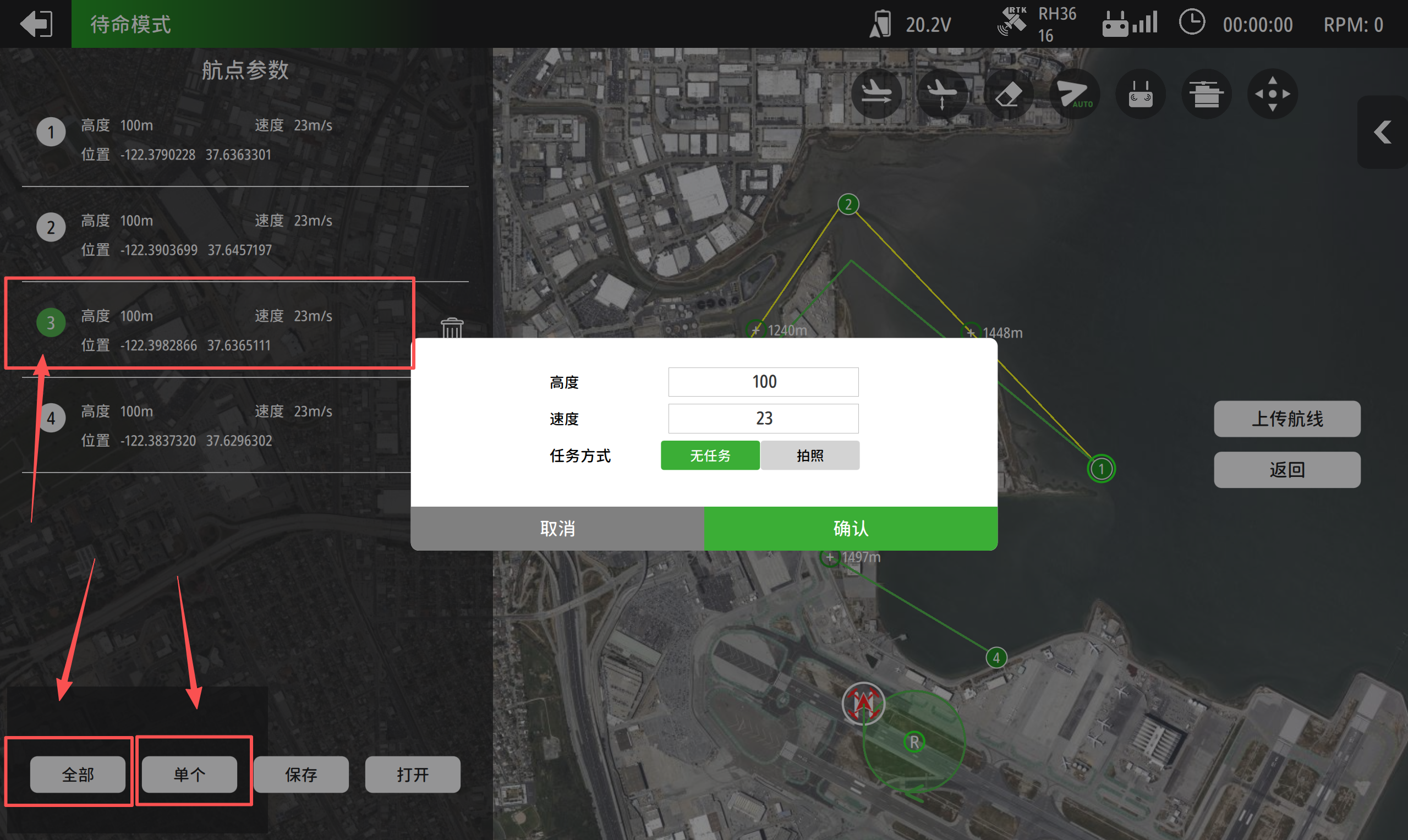Activate the AUTO flight arrow icon

pyautogui.click(x=1074, y=94)
